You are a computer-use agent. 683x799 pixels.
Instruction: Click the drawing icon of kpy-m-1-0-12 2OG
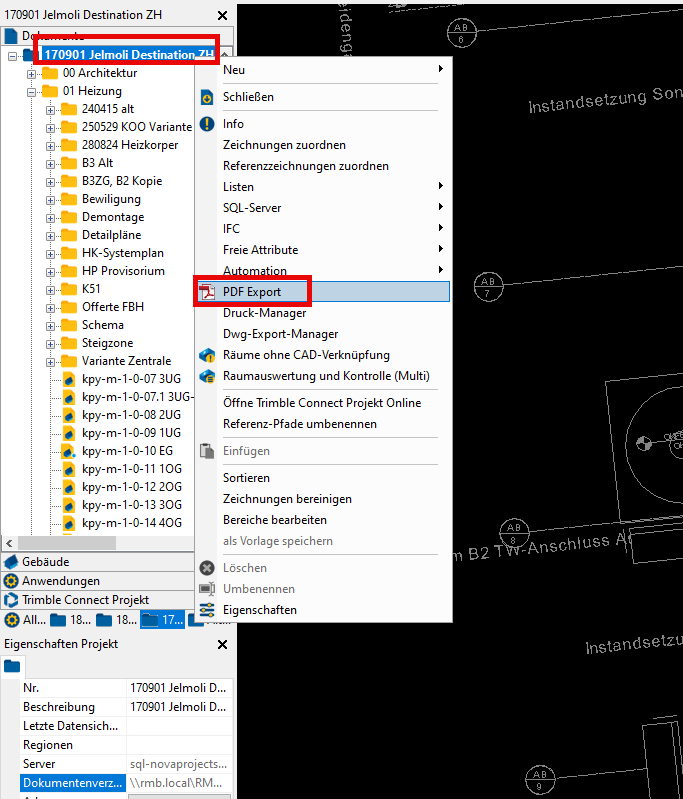pyautogui.click(x=69, y=487)
